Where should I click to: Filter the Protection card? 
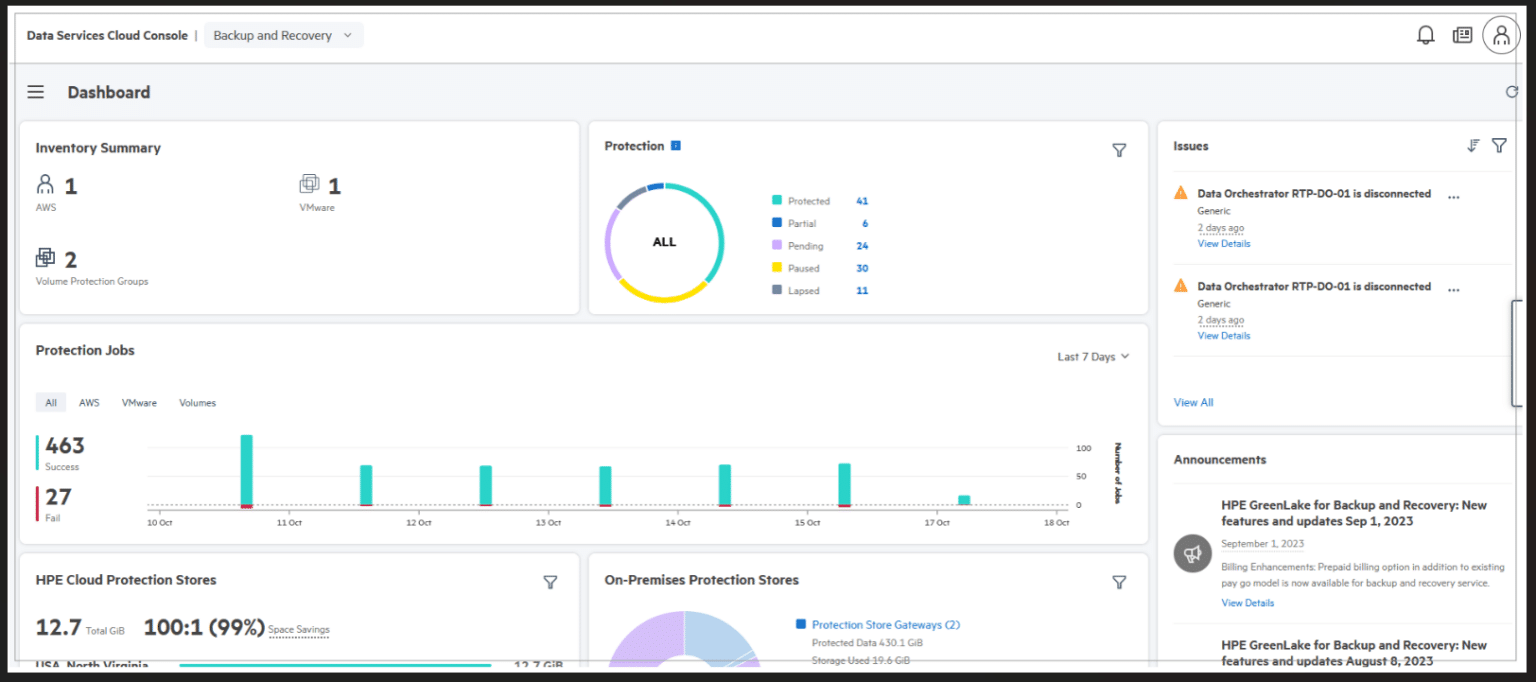1119,150
